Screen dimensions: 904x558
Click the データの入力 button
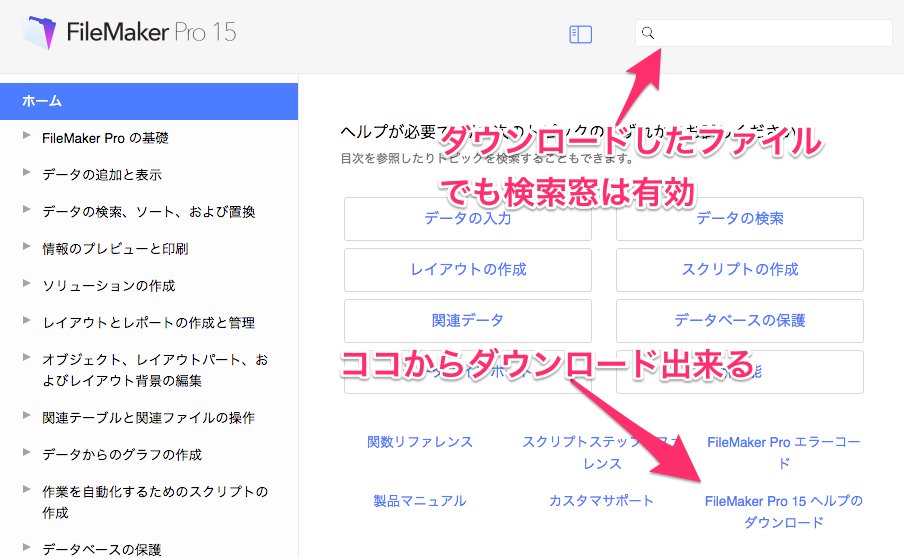pyautogui.click(x=468, y=219)
